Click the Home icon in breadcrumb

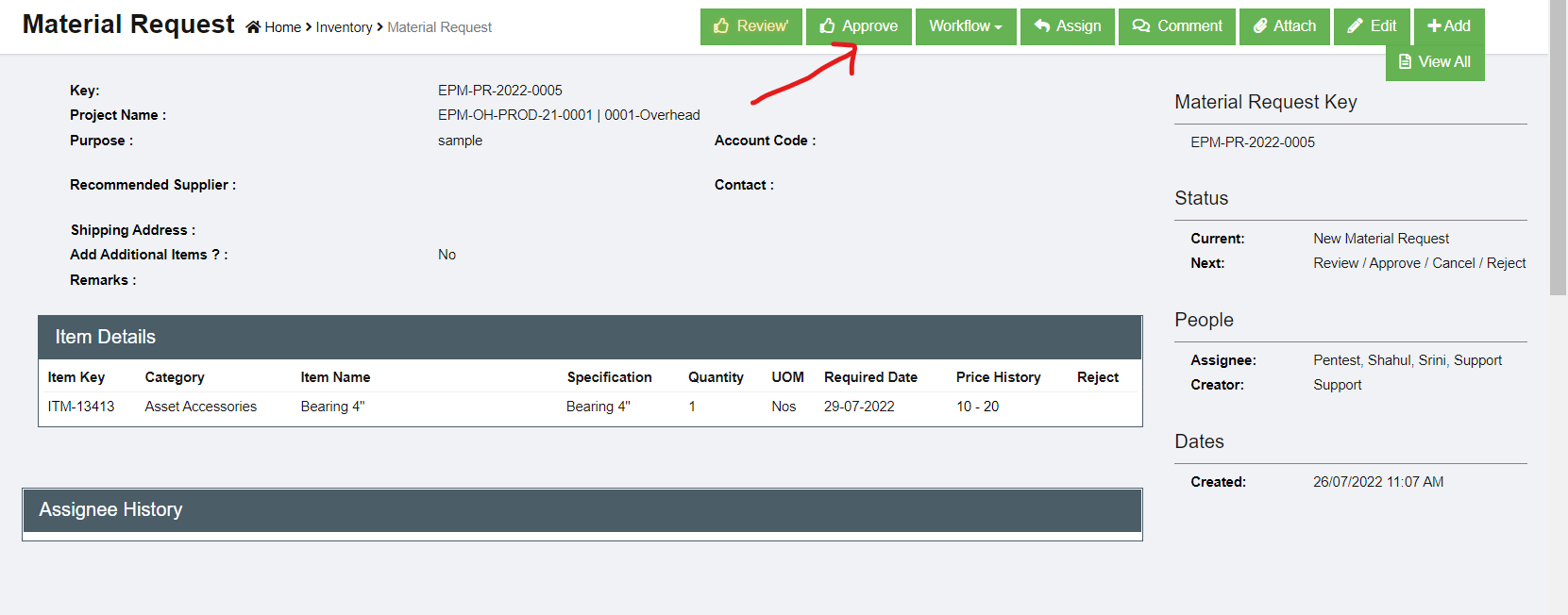[253, 27]
